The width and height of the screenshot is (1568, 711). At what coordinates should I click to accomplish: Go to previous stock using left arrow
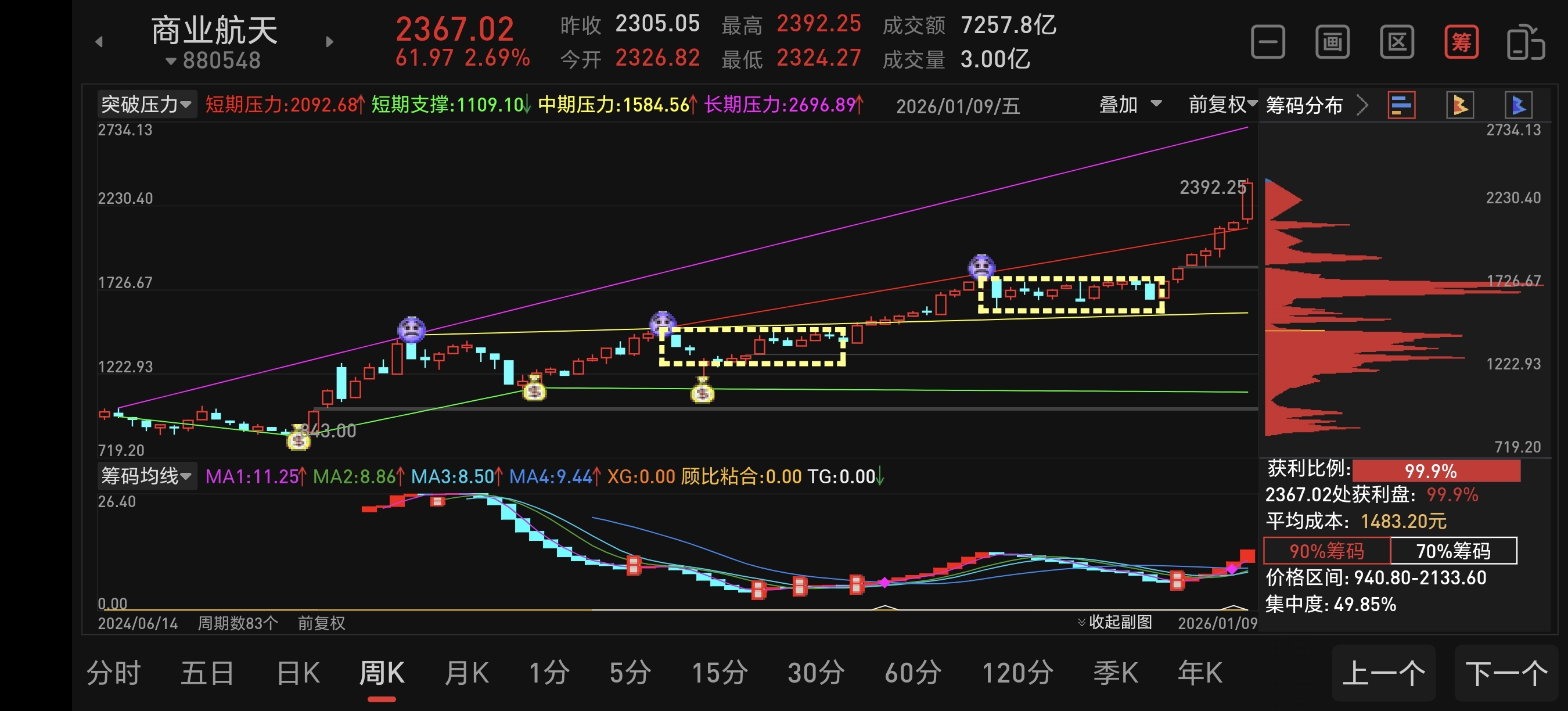pyautogui.click(x=99, y=42)
